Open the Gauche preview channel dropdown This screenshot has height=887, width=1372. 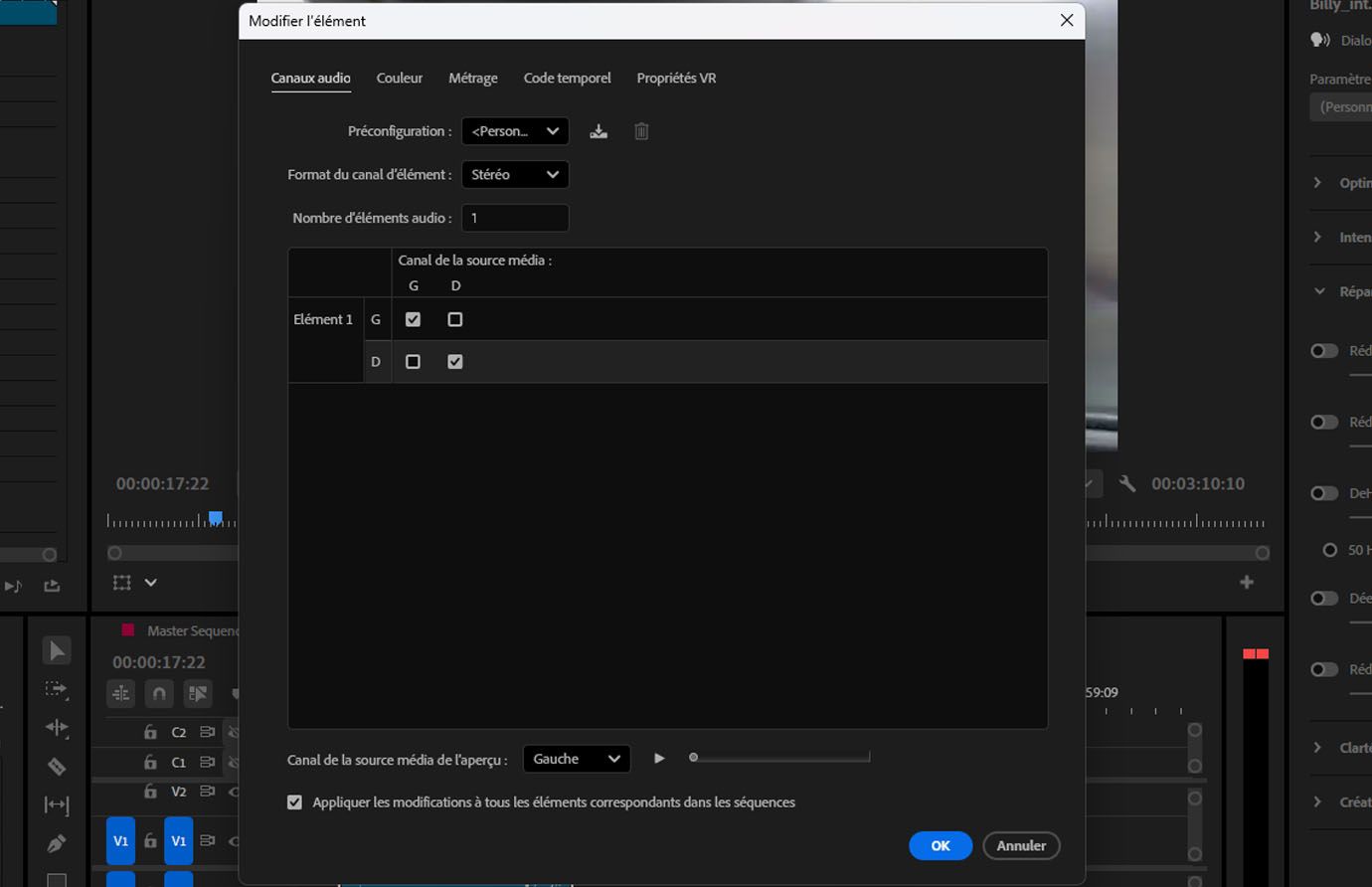pyautogui.click(x=576, y=758)
